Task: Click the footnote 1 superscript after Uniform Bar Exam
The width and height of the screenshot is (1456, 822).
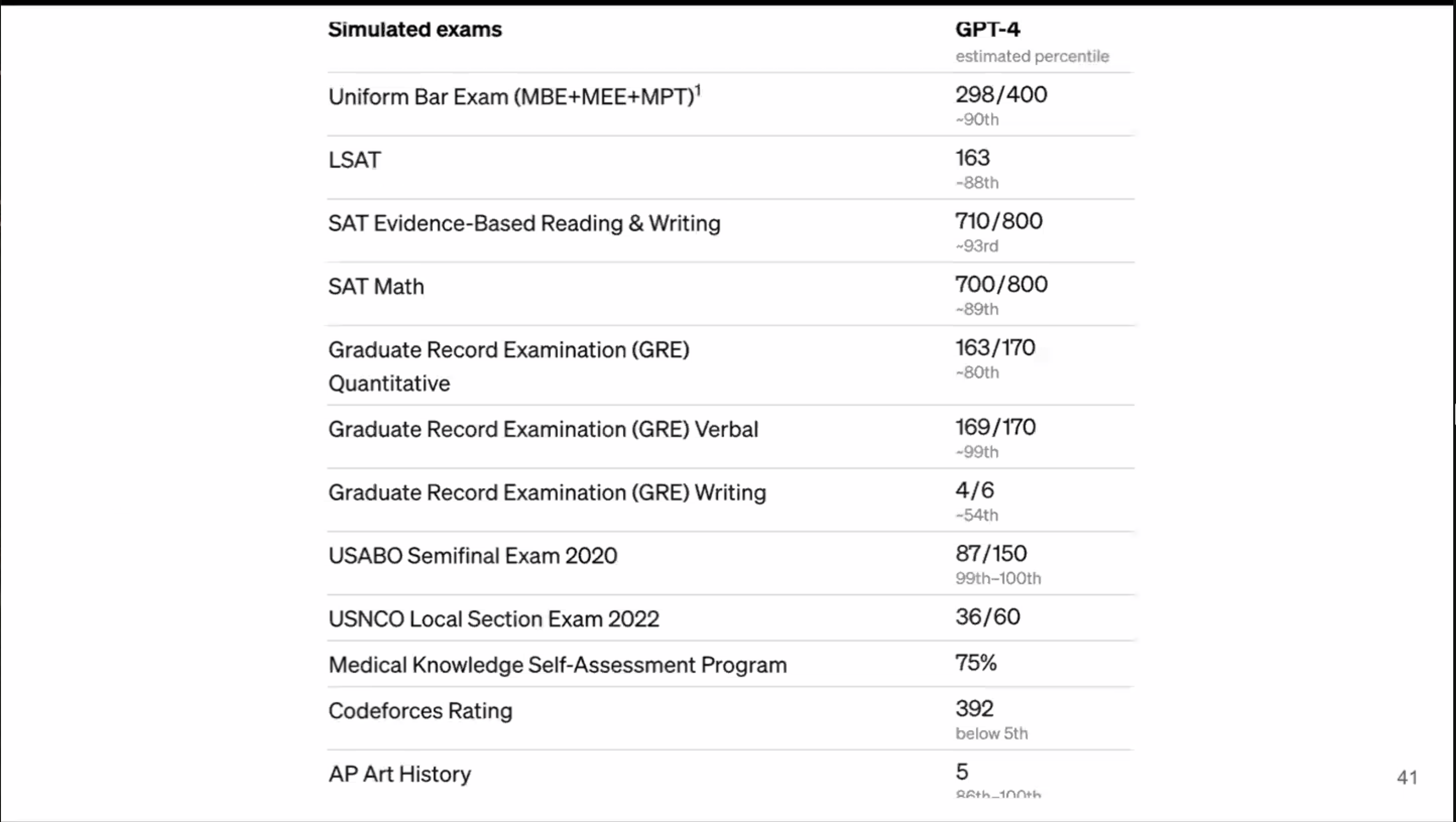Action: point(697,90)
